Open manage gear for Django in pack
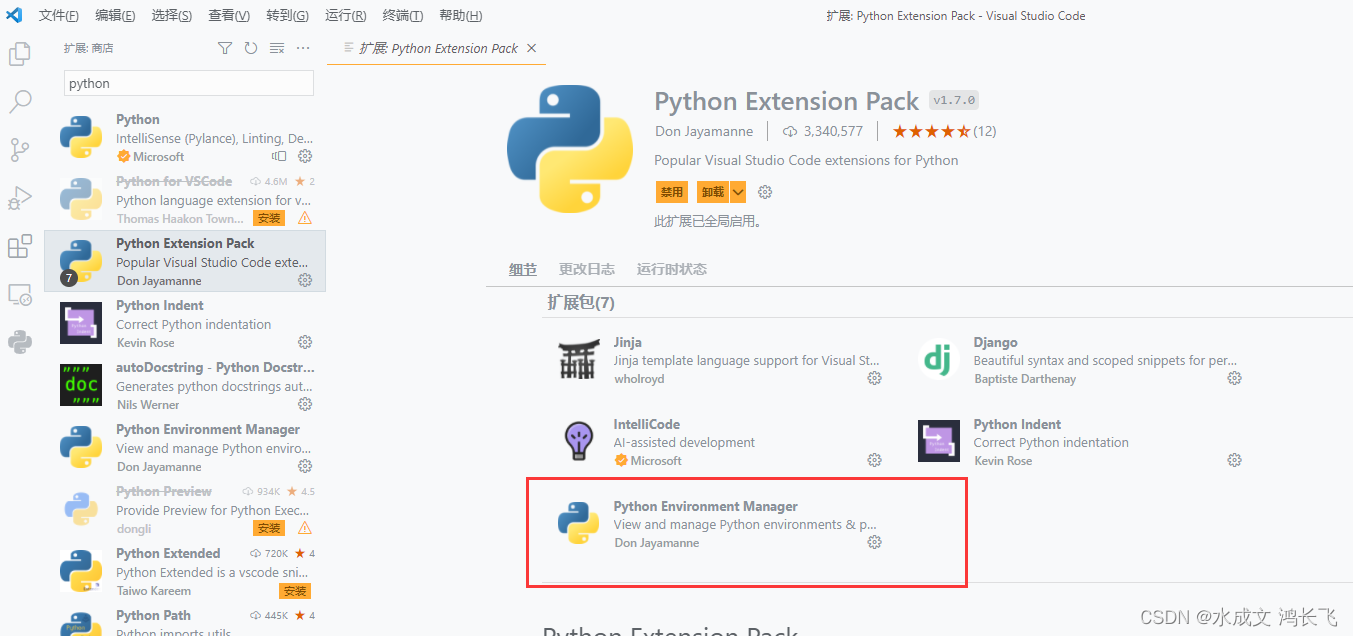 click(x=1234, y=378)
